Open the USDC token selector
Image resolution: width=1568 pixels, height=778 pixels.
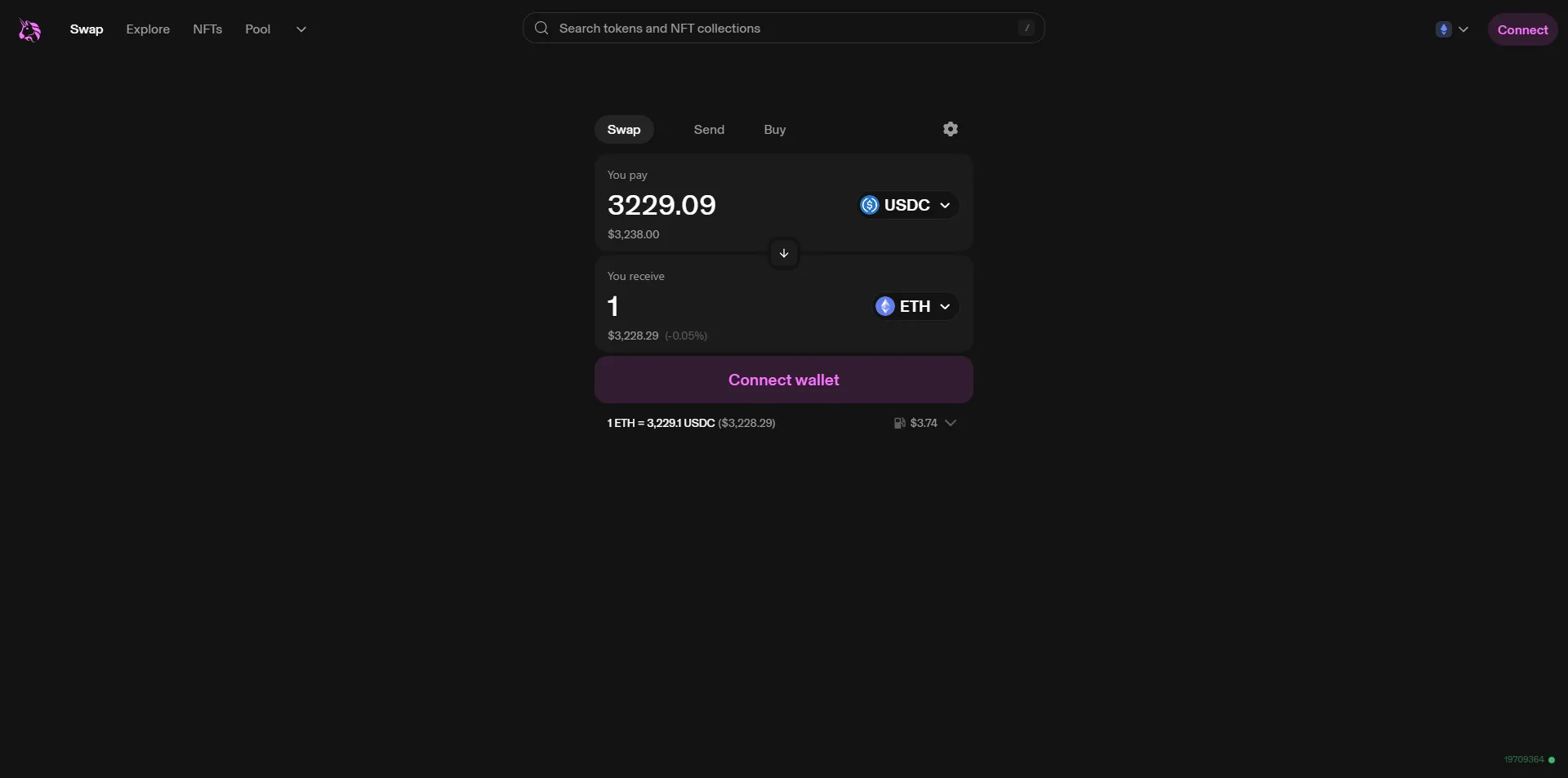pyautogui.click(x=907, y=205)
